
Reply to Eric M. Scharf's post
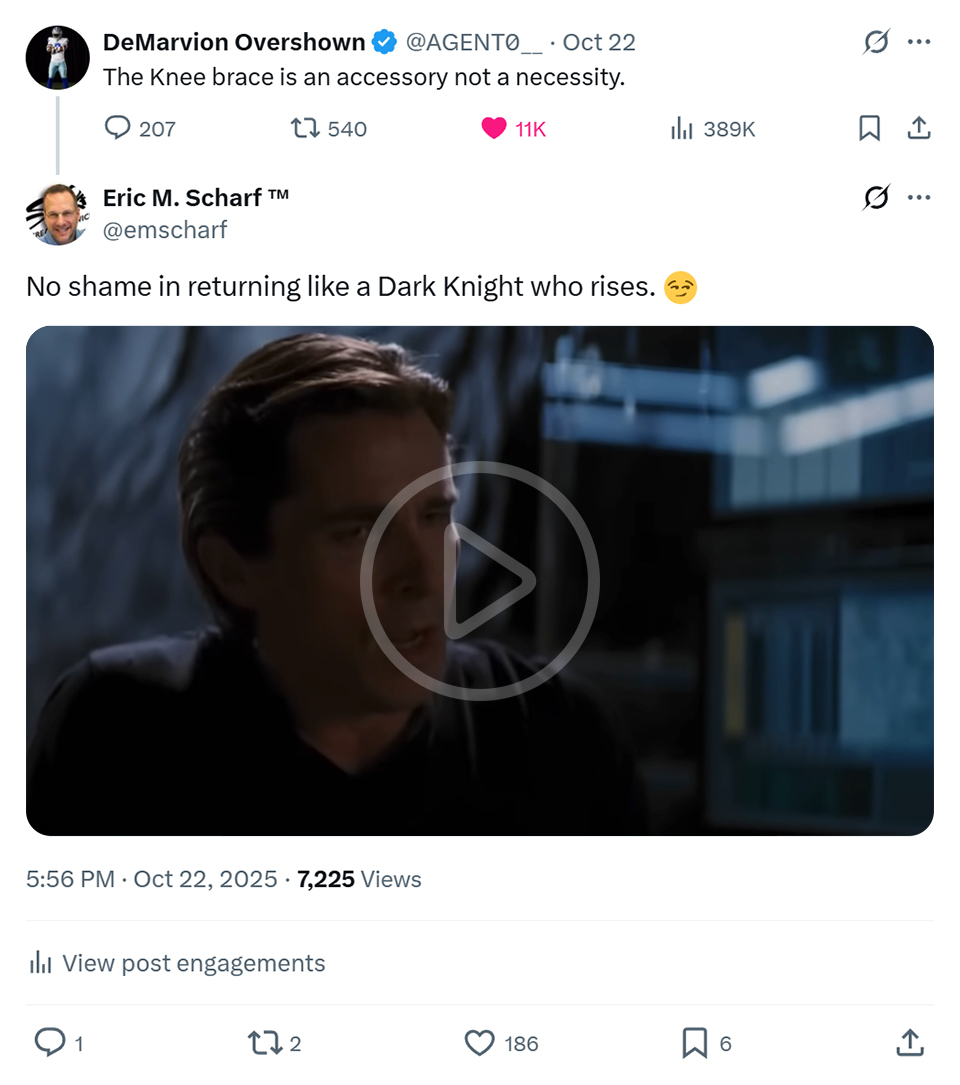coord(49,1043)
